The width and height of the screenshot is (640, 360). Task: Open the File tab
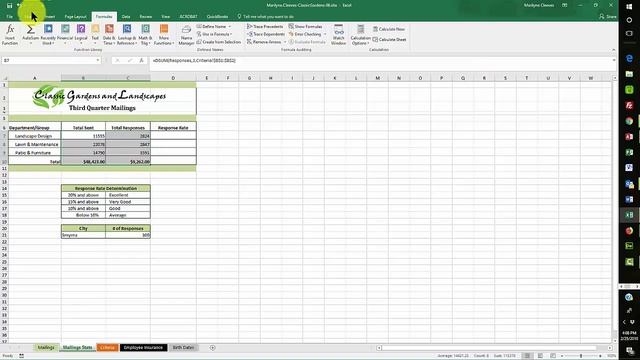[9, 17]
